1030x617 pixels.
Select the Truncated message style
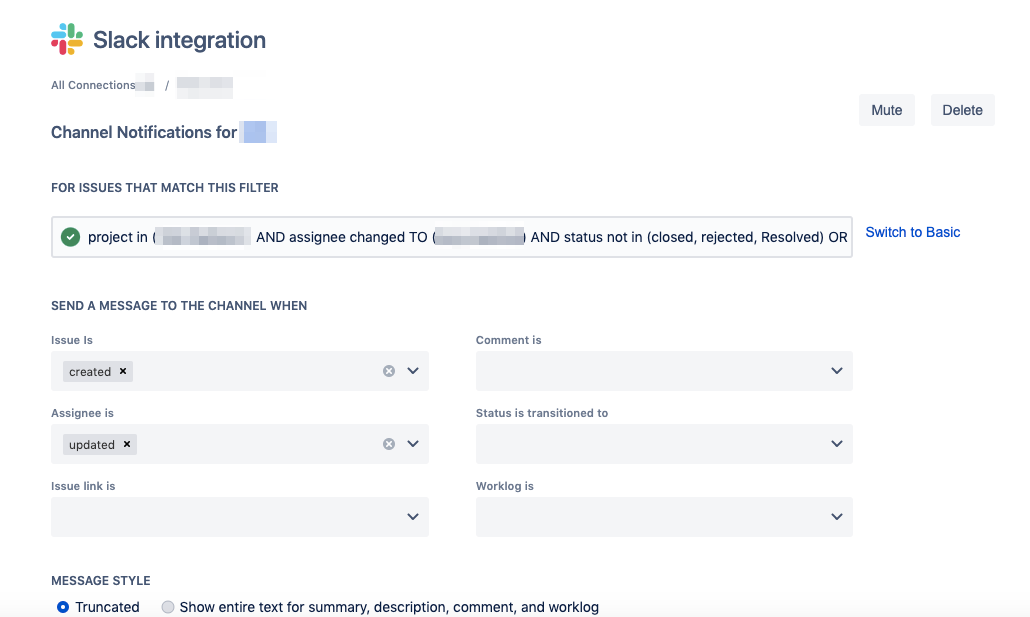(63, 607)
